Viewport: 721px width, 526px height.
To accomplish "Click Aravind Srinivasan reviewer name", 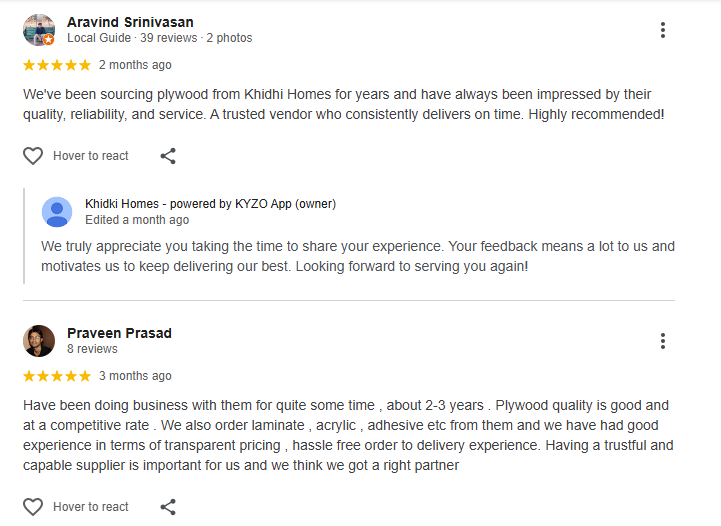I will point(130,21).
